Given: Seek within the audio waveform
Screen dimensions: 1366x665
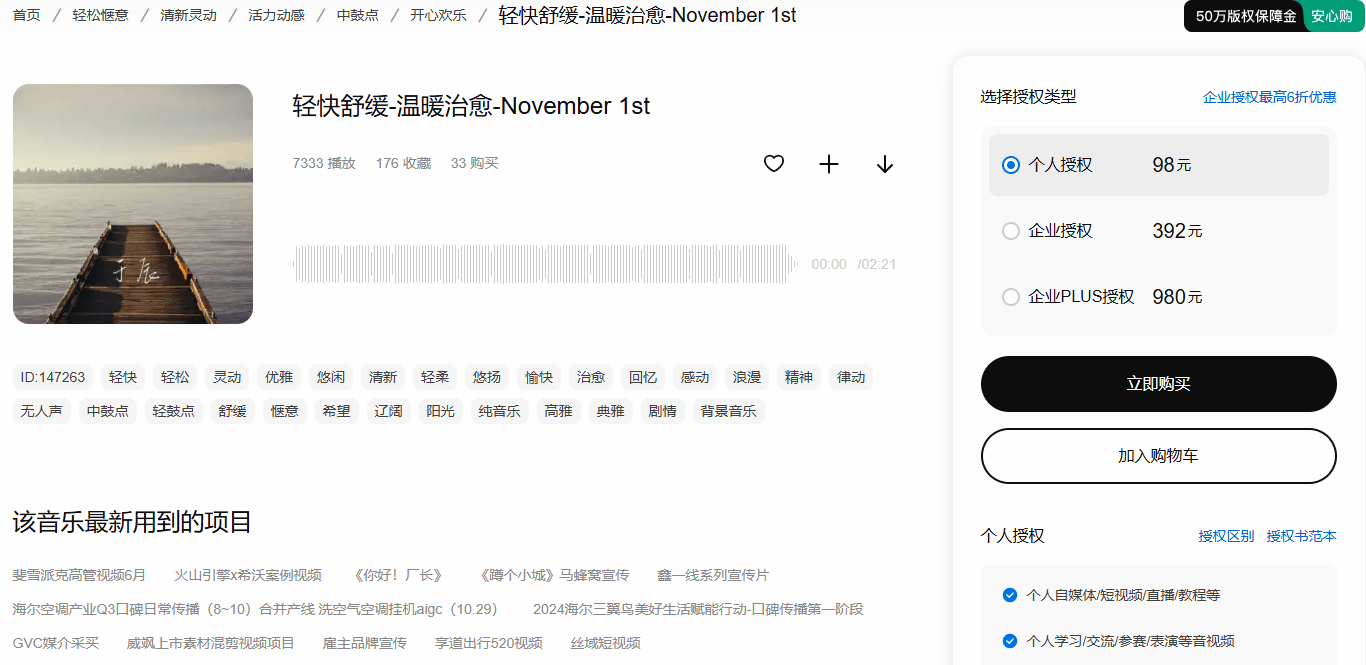Looking at the screenshot, I should pyautogui.click(x=545, y=265).
